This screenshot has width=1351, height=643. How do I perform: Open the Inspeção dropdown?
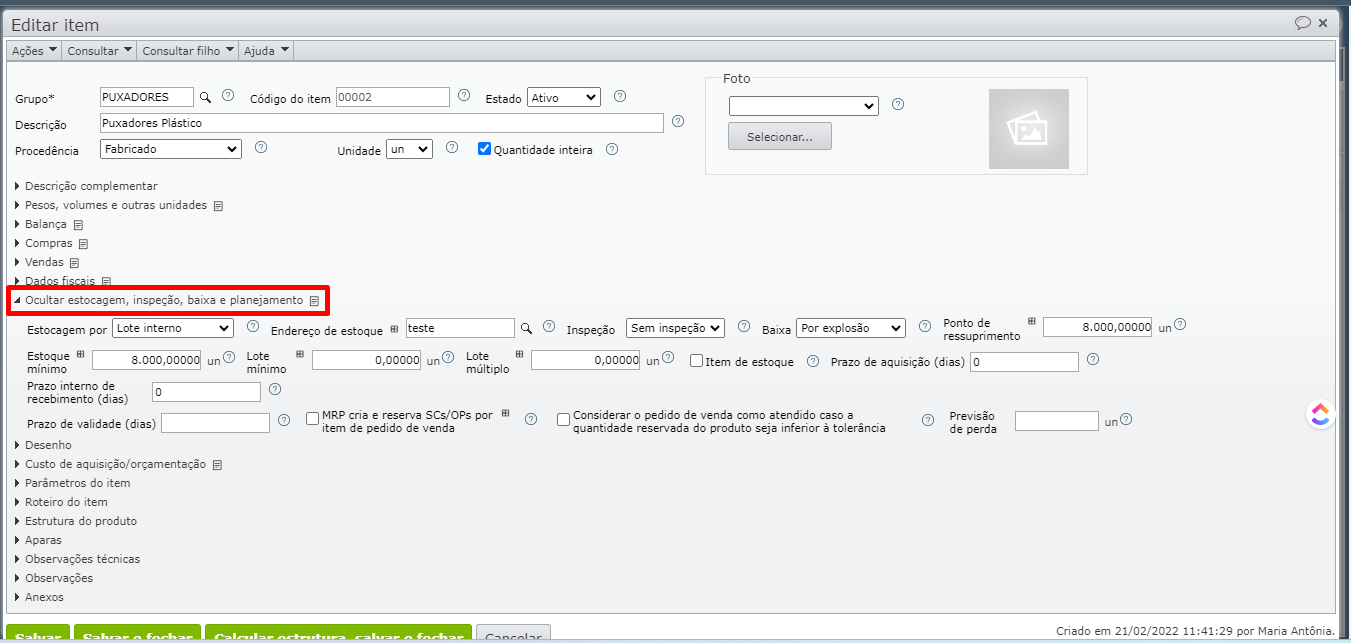675,328
